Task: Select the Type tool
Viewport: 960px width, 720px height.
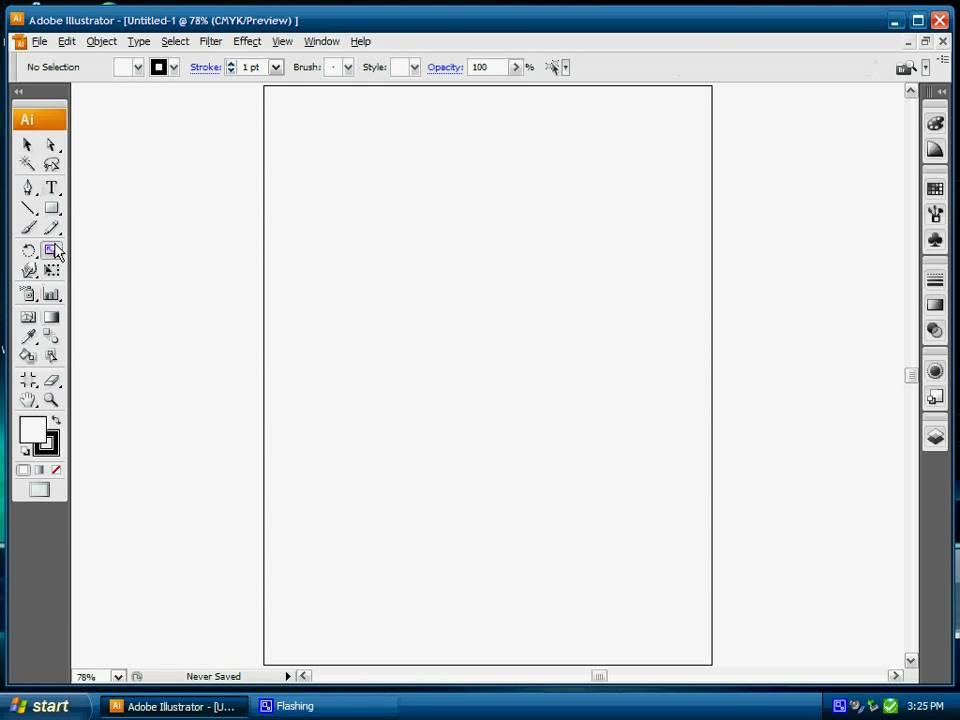Action: [x=51, y=187]
